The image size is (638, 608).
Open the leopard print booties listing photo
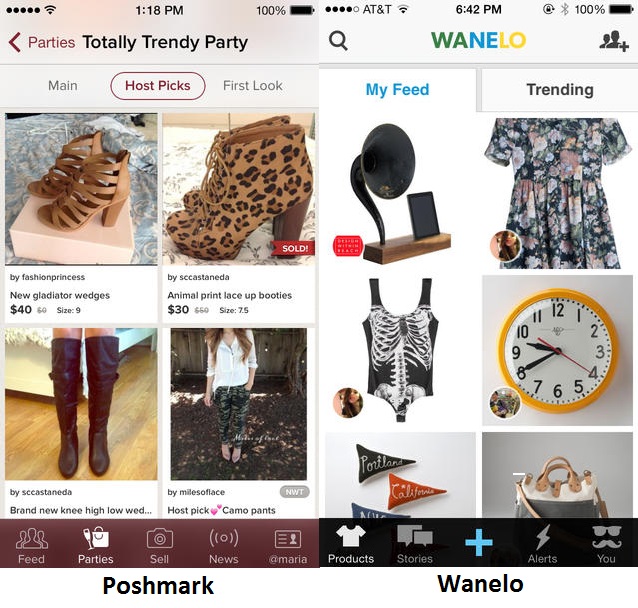[238, 189]
